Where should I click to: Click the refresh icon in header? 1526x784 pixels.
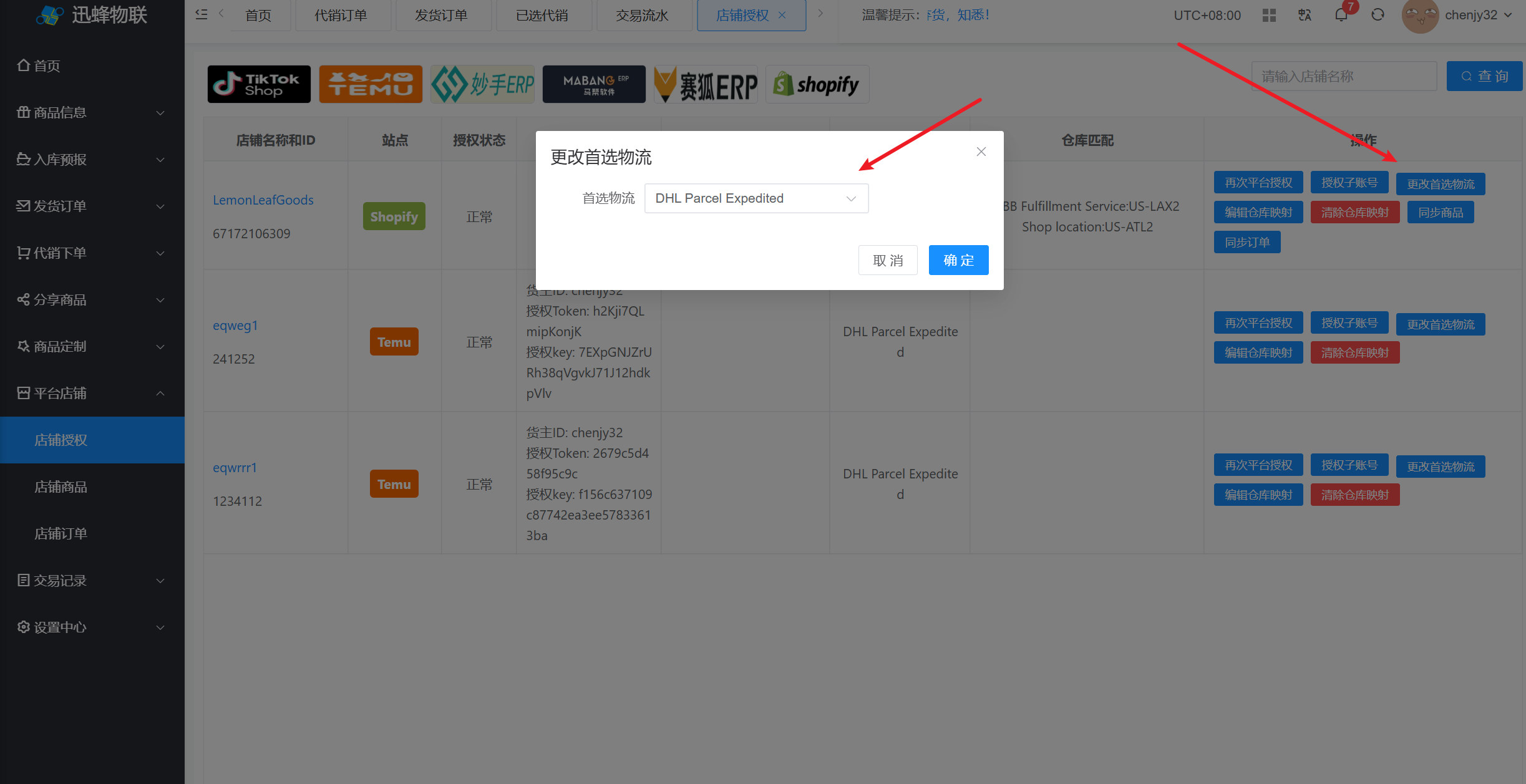1378,15
